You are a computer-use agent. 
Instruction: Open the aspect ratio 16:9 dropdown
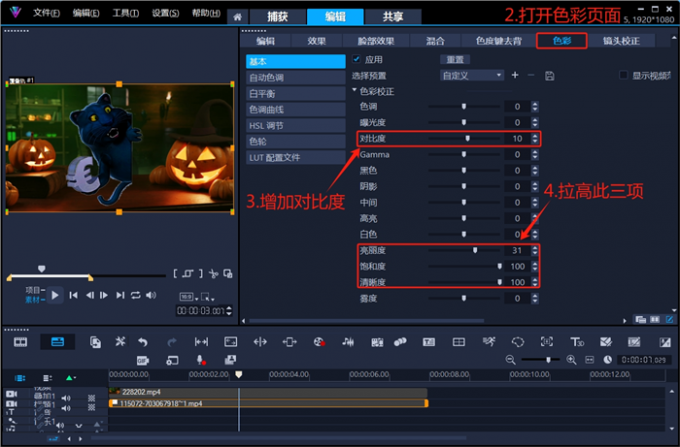tap(189, 297)
